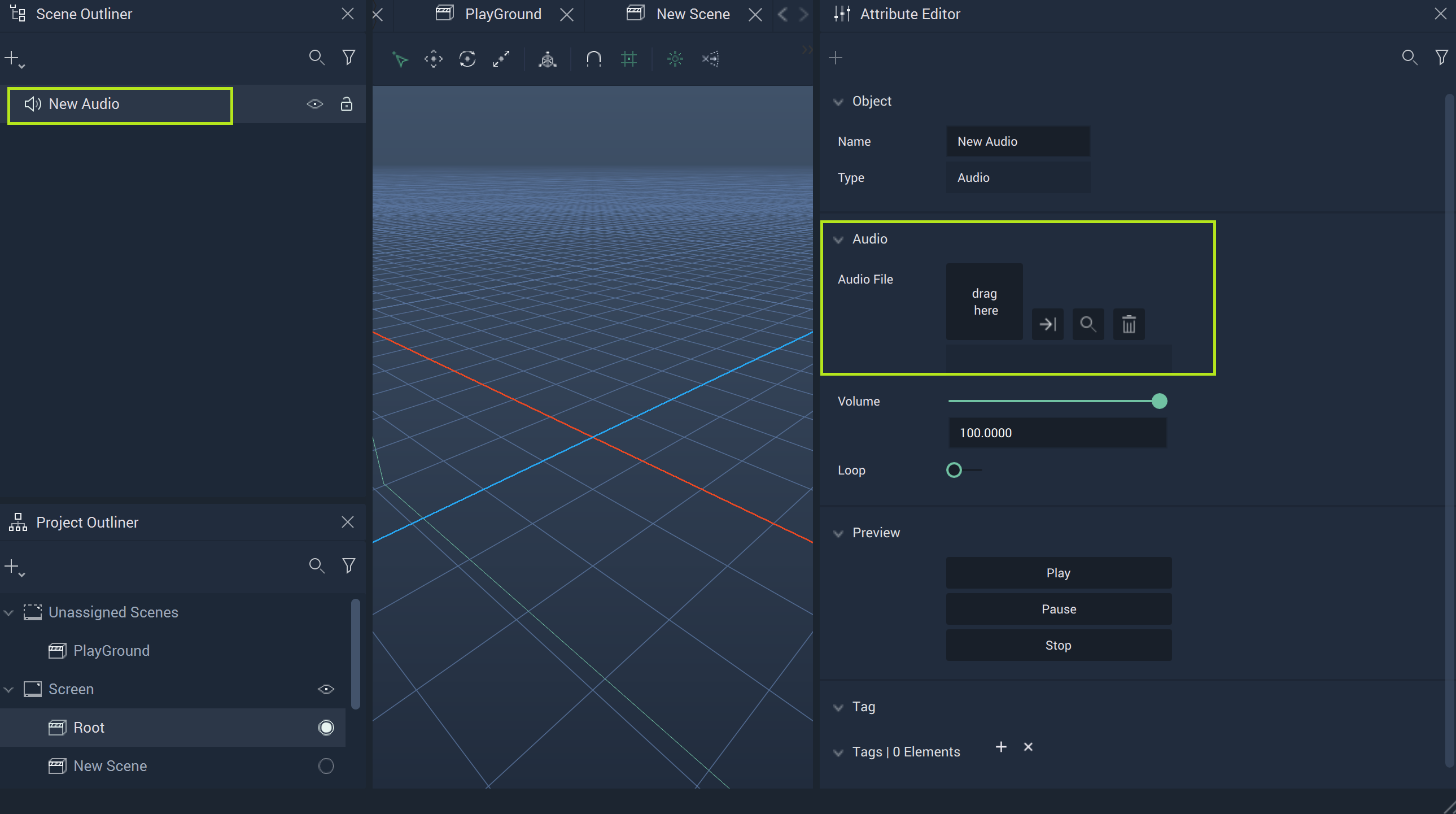Click the trash icon to remove Audio File

tap(1129, 324)
